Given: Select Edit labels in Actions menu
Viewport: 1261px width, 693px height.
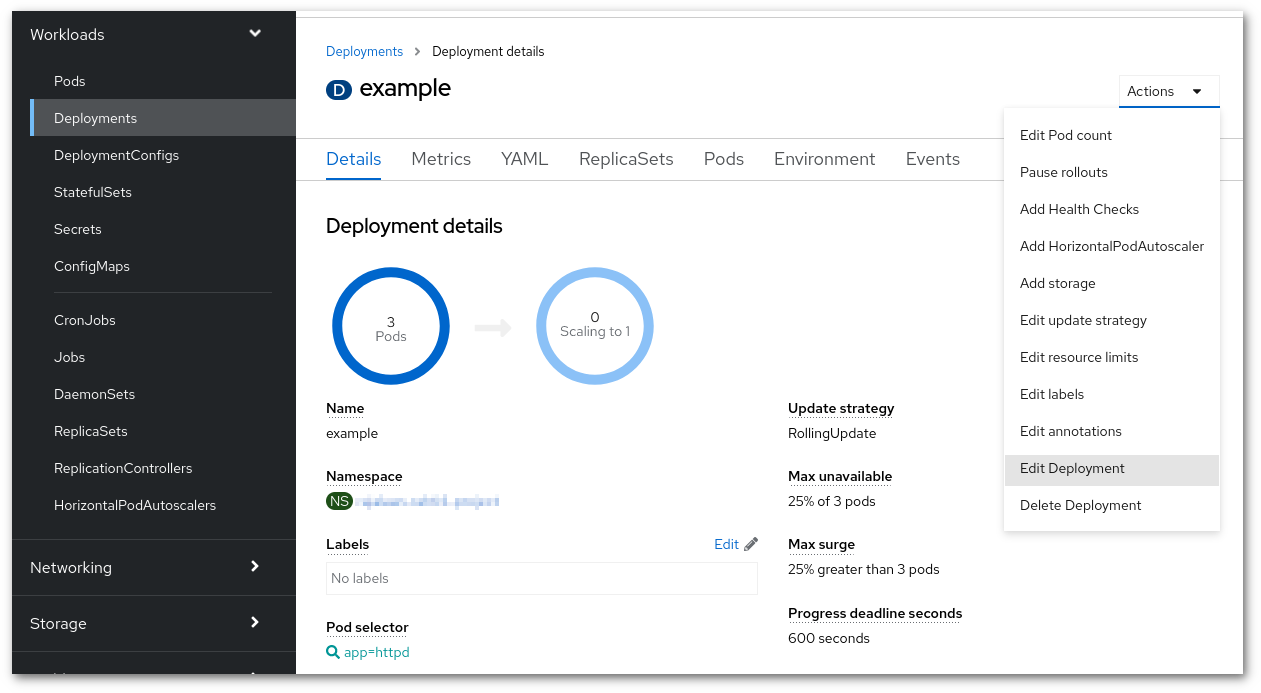Looking at the screenshot, I should tap(1112, 394).
